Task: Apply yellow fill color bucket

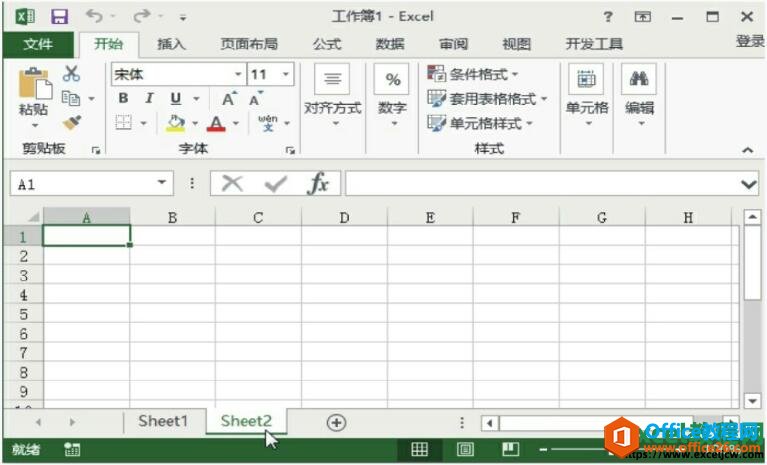Action: coord(175,123)
